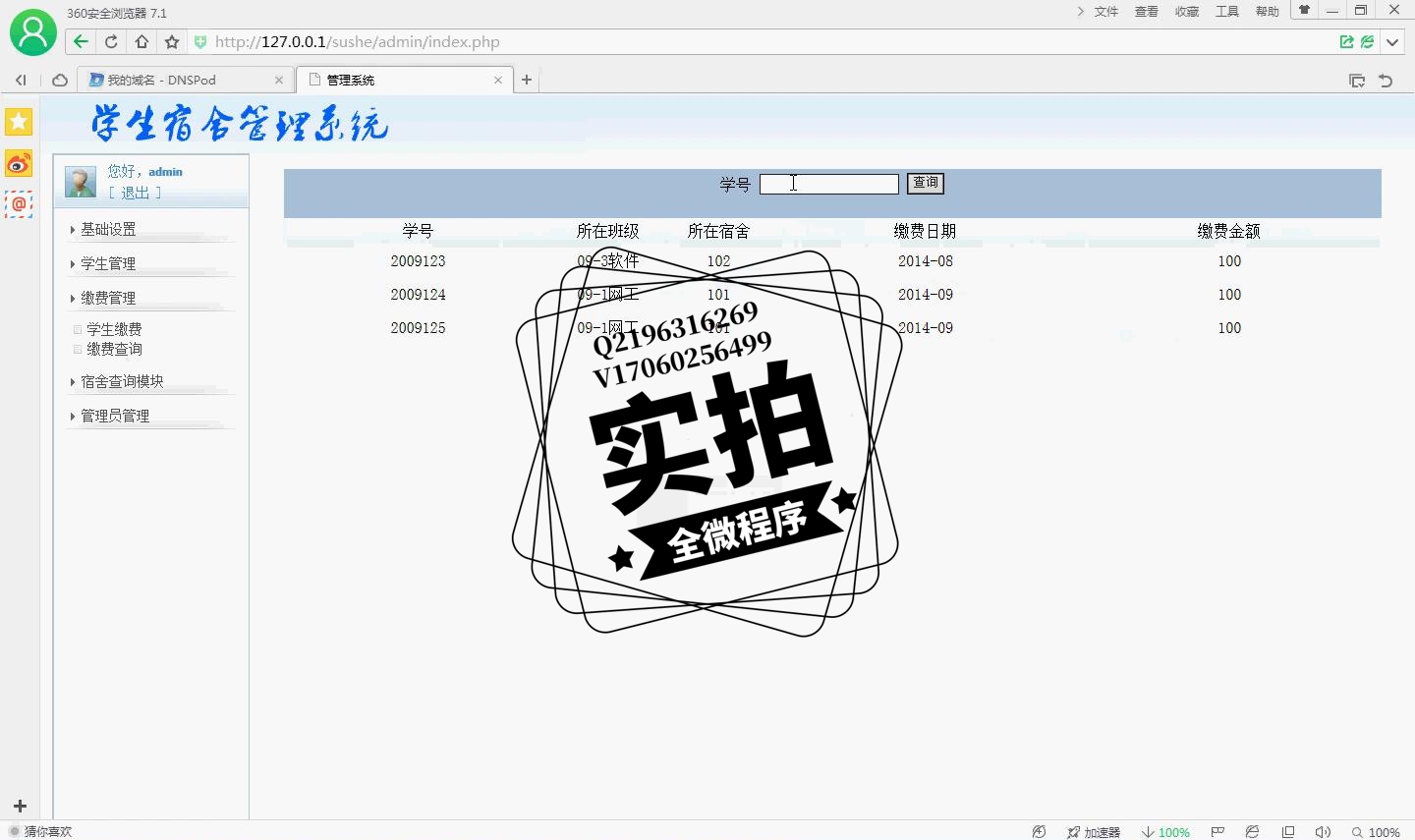Click the admin user avatar picture
This screenshot has height=840, width=1415.
80,182
